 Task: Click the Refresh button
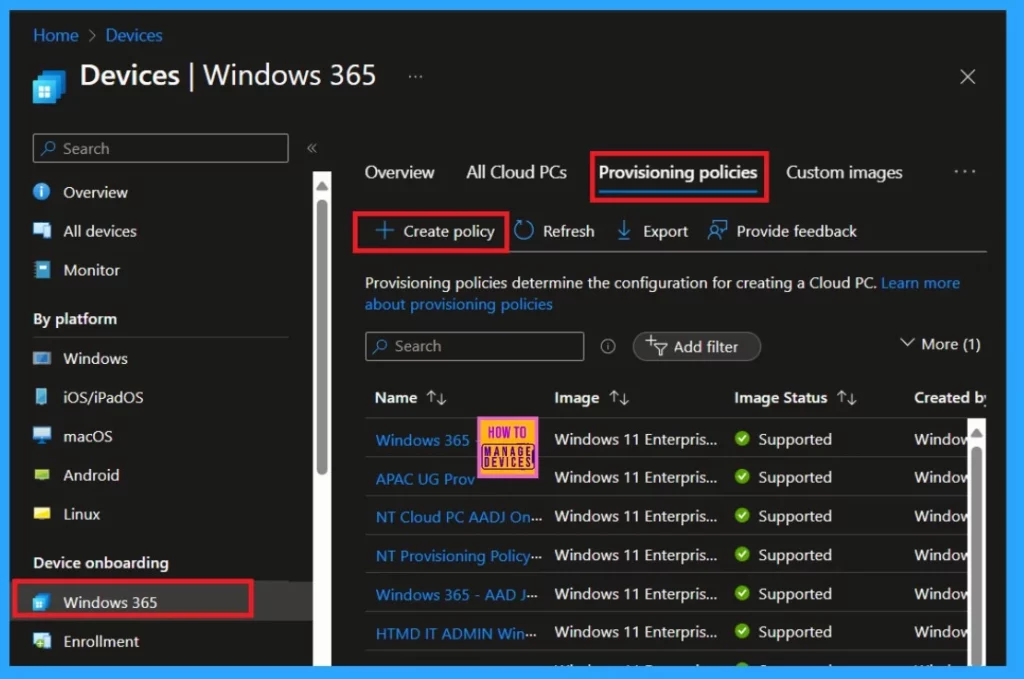[x=554, y=231]
